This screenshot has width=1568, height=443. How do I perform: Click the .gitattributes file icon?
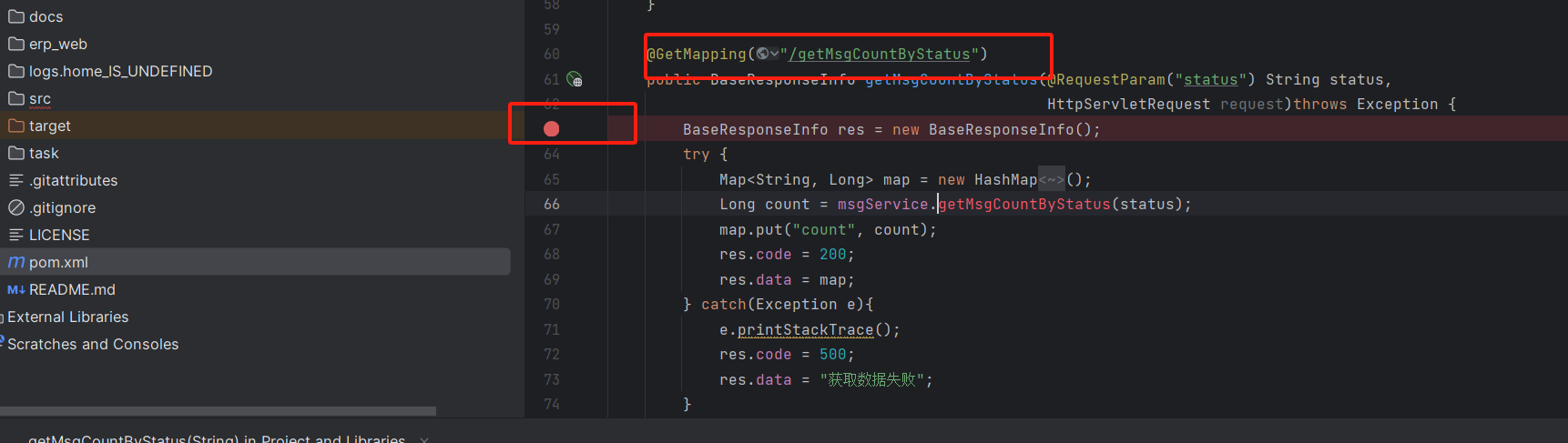click(16, 180)
